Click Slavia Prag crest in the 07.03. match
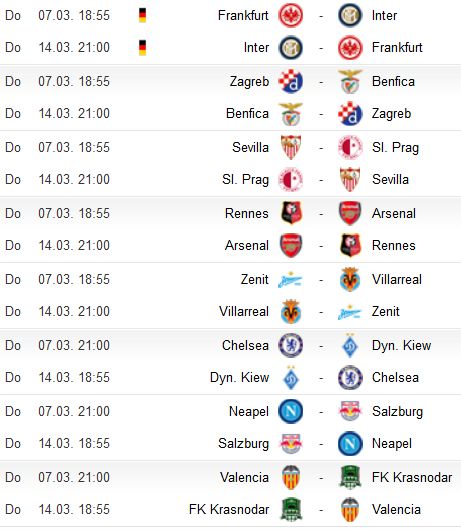Screen dimensions: 461x530 point(350,147)
